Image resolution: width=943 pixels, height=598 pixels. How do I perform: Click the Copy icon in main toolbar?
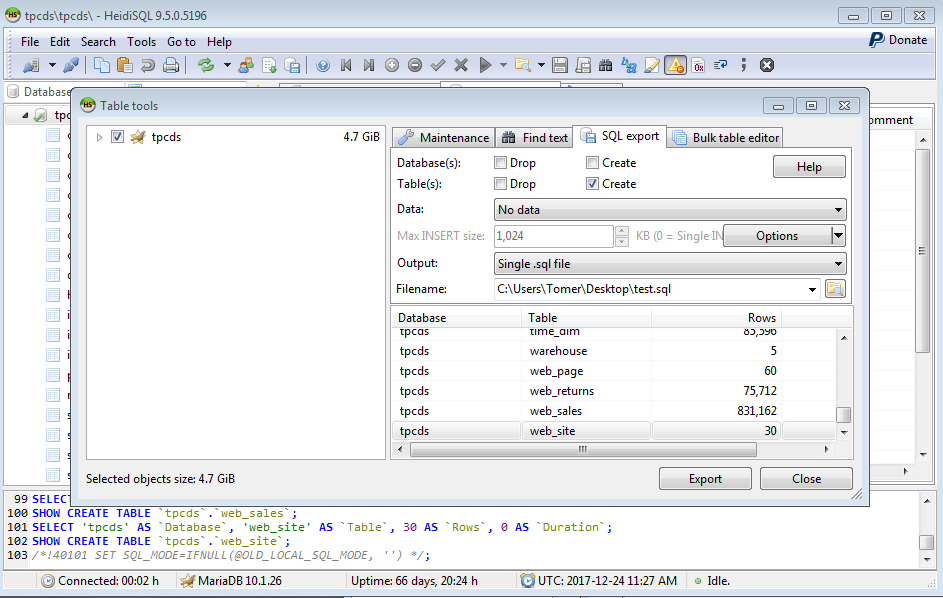click(102, 65)
